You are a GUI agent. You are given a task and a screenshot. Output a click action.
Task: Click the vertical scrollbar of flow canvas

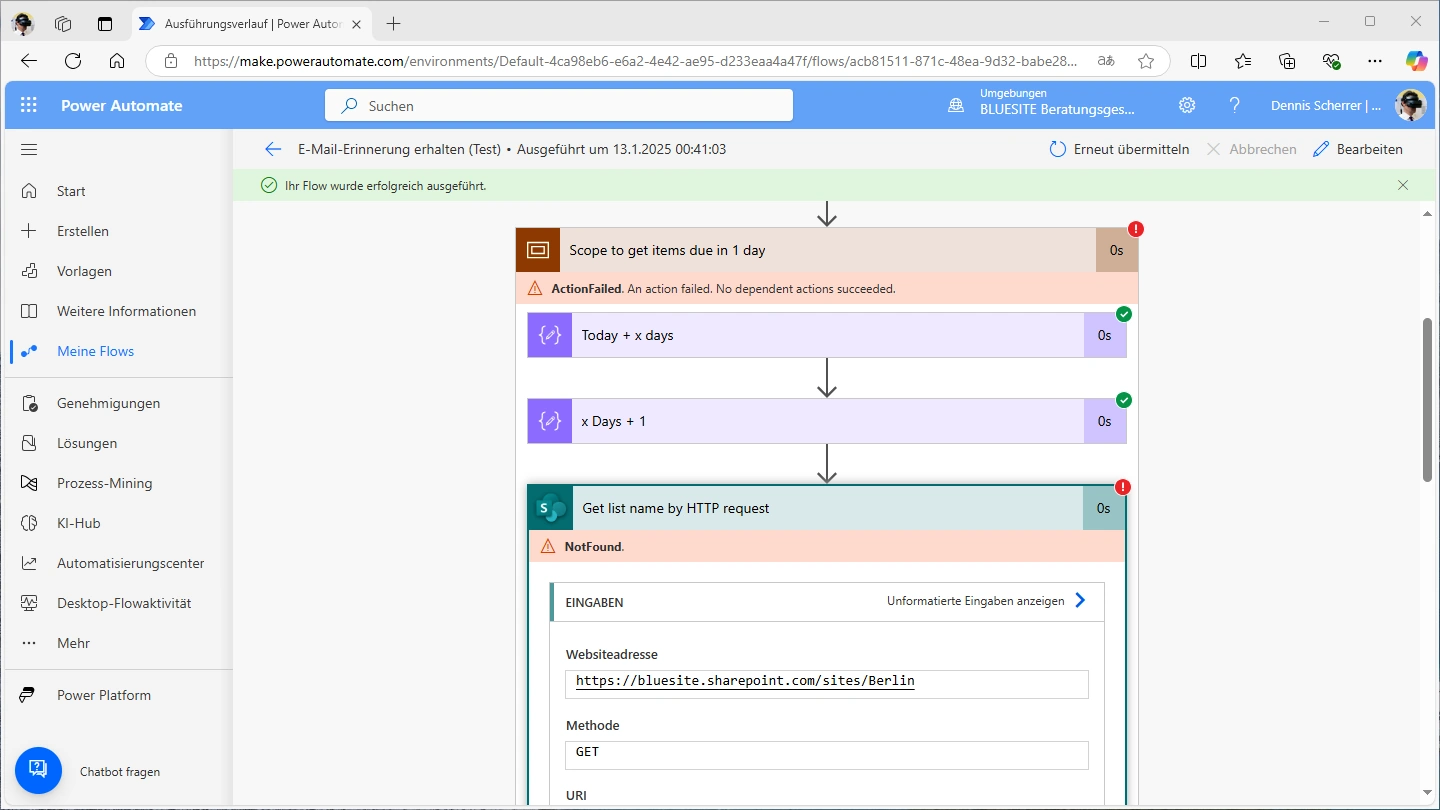pyautogui.click(x=1427, y=400)
